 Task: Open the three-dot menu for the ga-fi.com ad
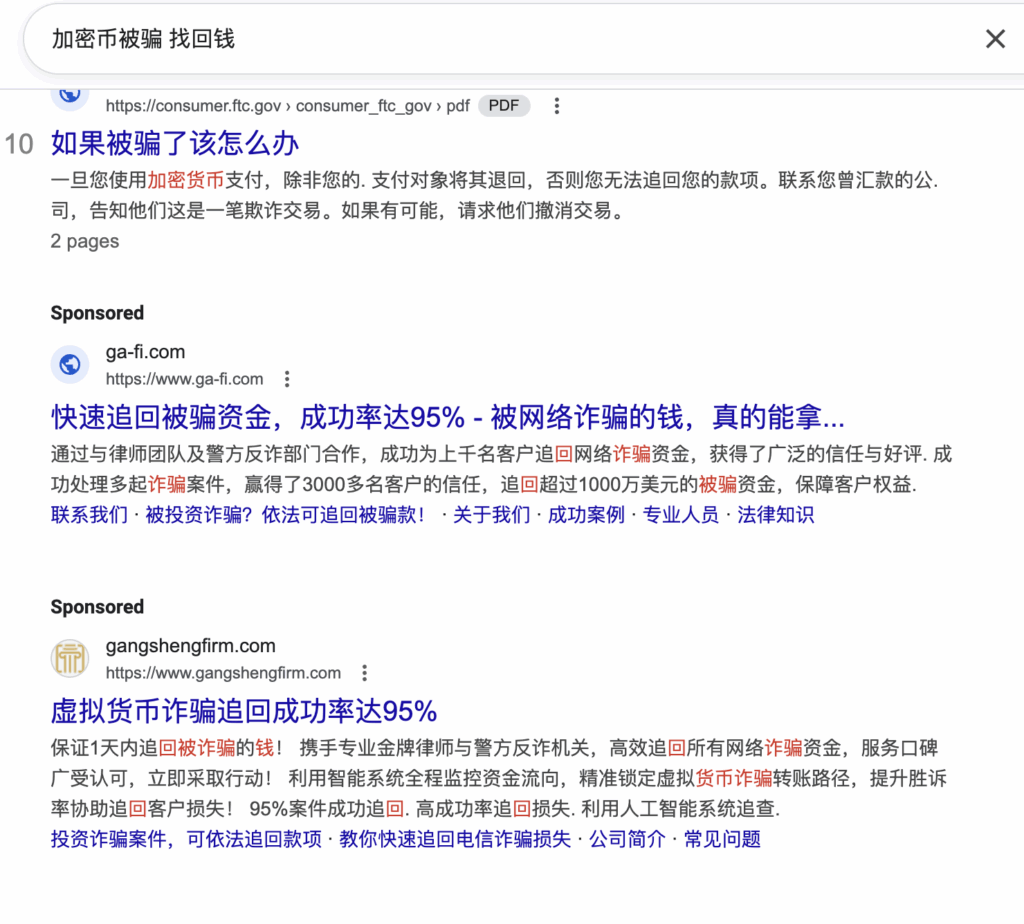[x=287, y=379]
